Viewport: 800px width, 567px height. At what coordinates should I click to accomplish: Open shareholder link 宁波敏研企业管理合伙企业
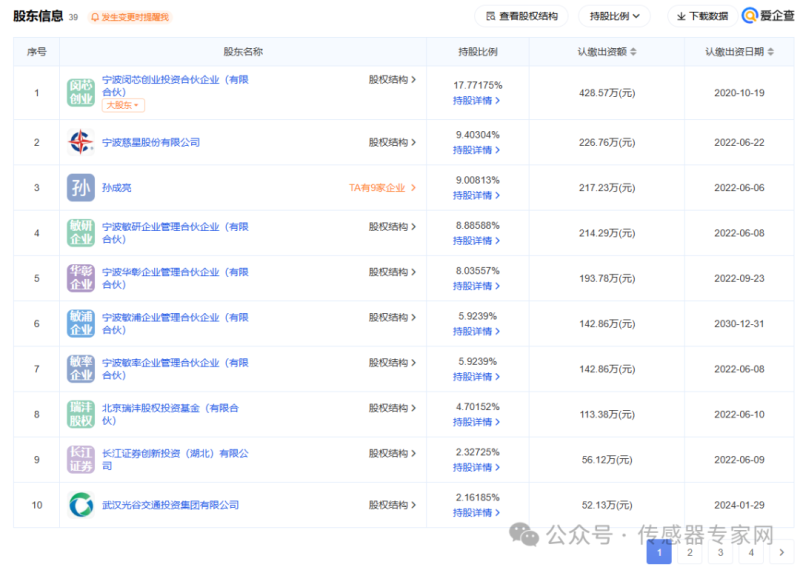(175, 233)
